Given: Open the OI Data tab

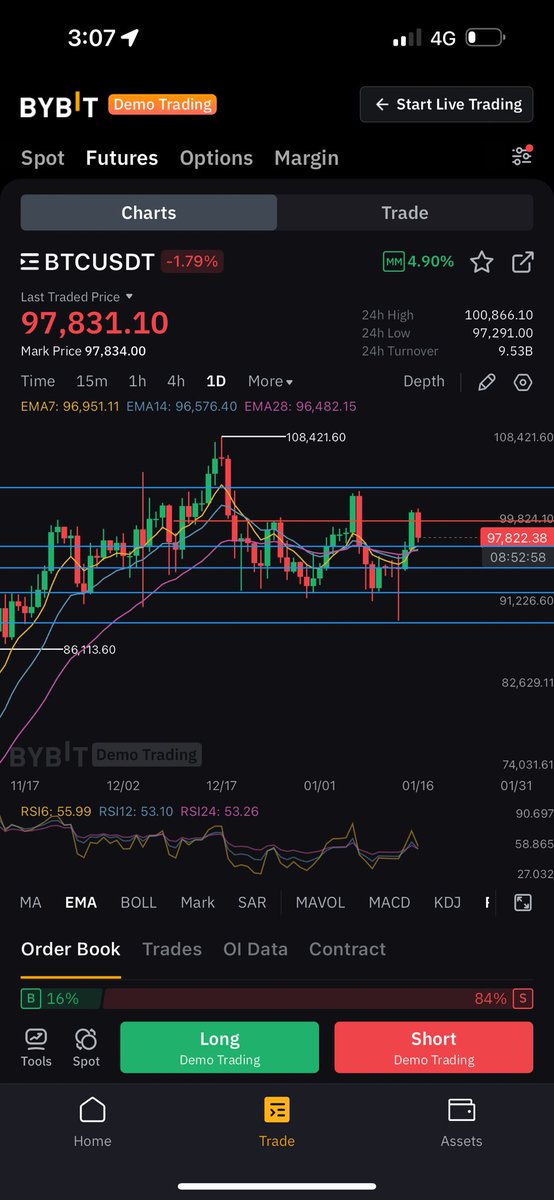Looking at the screenshot, I should tap(255, 949).
